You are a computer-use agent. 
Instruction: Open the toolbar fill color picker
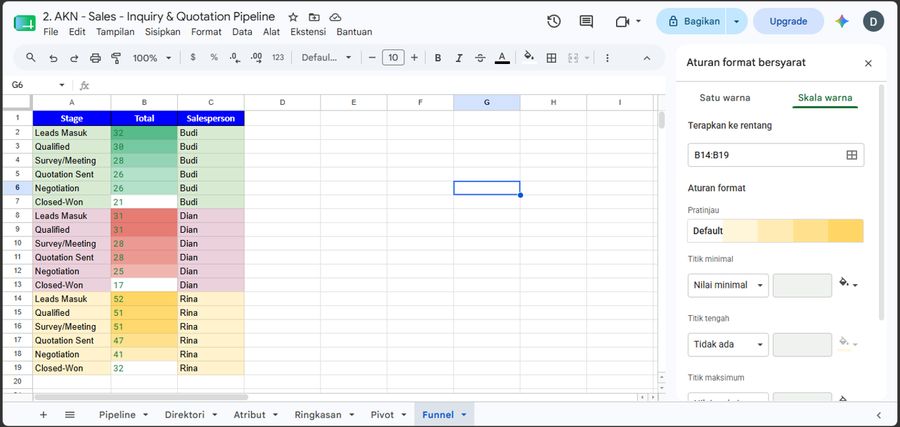click(529, 57)
